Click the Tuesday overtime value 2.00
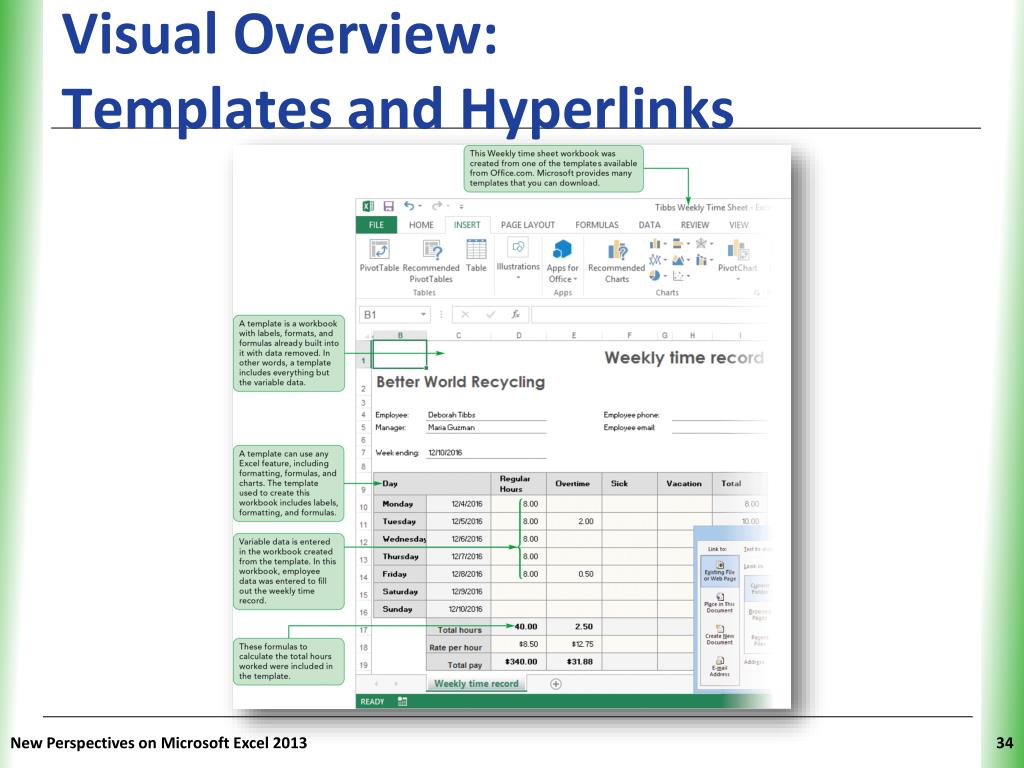 (x=586, y=522)
